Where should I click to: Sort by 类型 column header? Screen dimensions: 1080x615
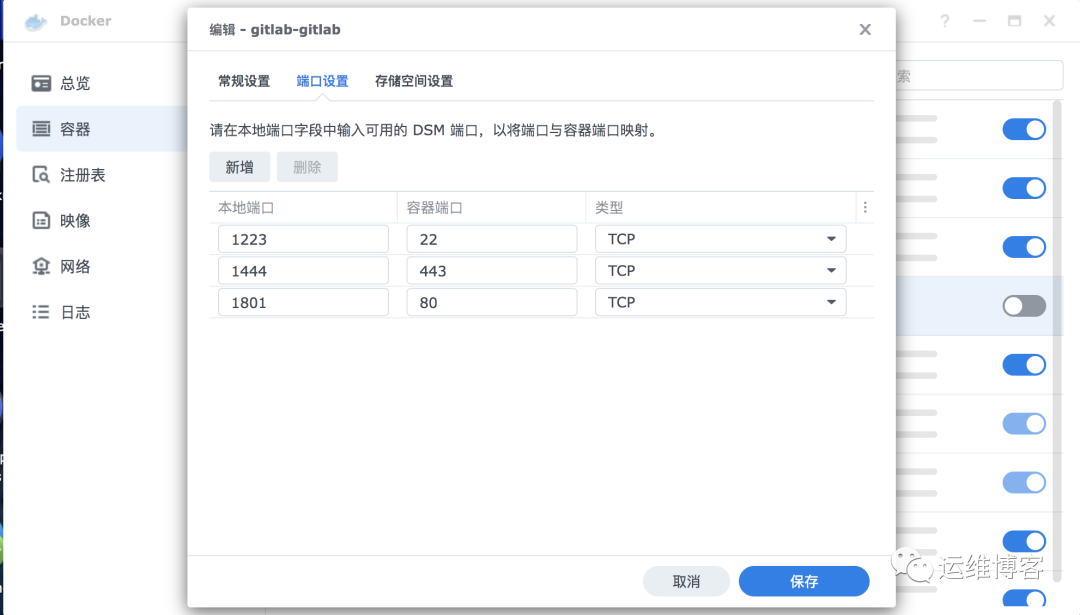(x=720, y=207)
